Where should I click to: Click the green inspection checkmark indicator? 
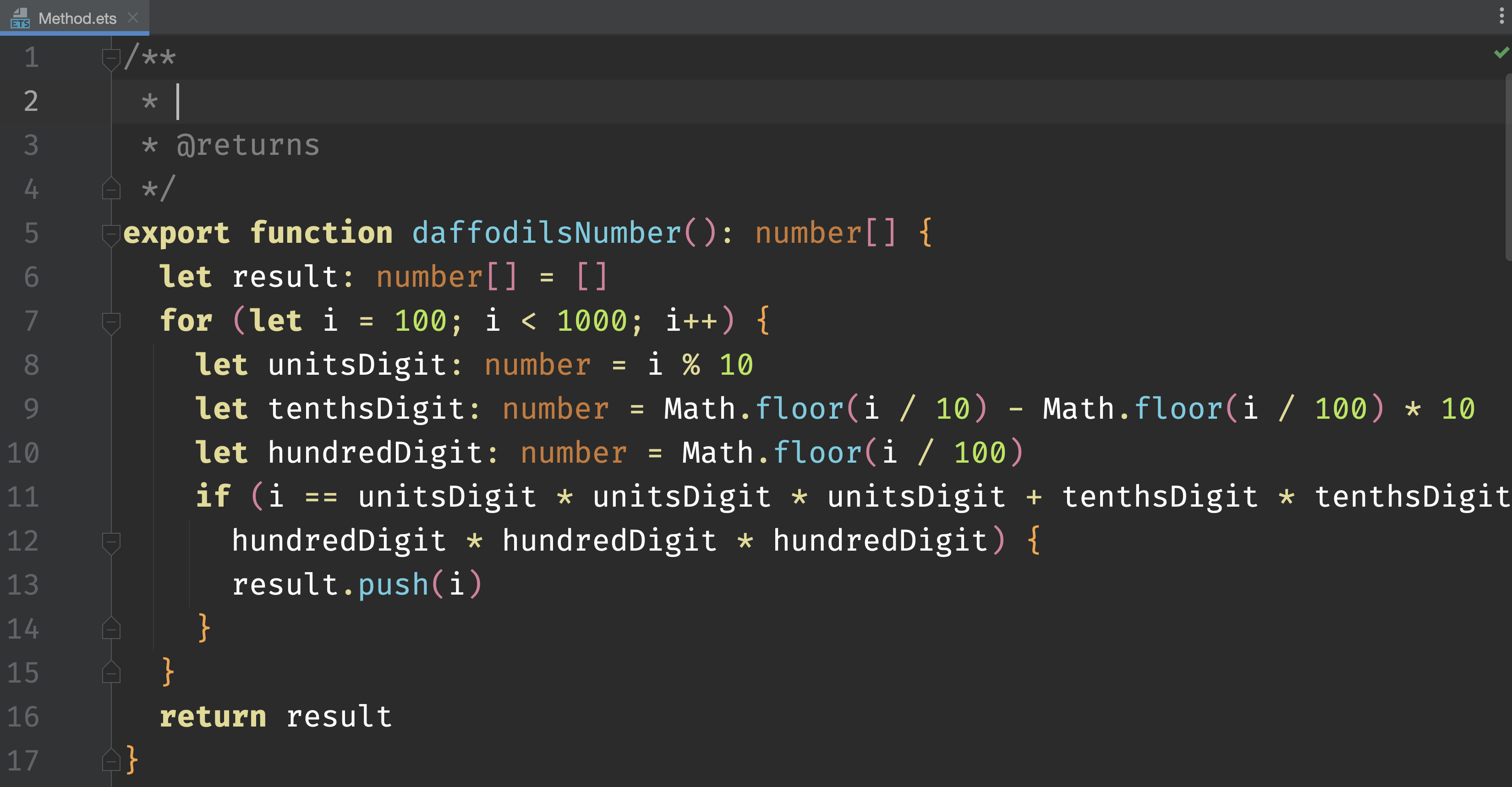click(x=1501, y=53)
